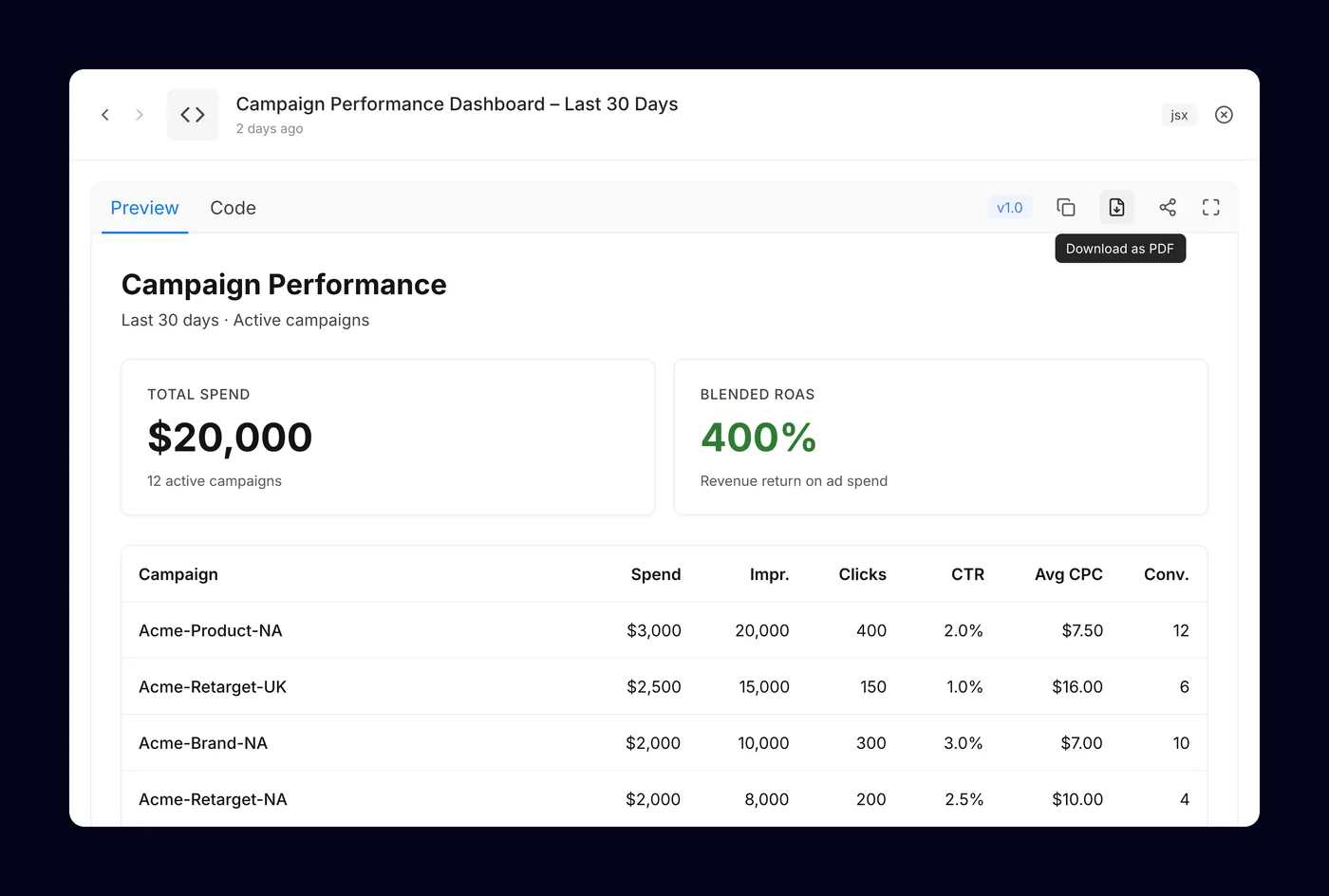Image resolution: width=1329 pixels, height=896 pixels.
Task: Click the Spend column header
Action: click(656, 574)
